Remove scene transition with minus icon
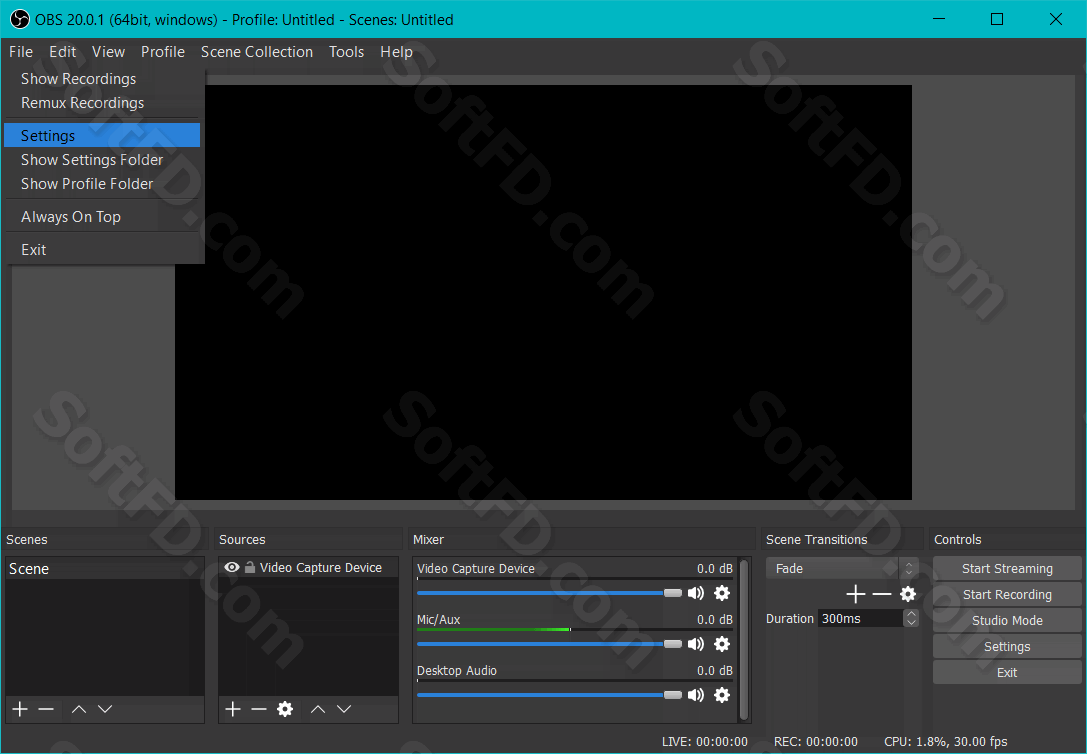1087x754 pixels. (x=882, y=594)
